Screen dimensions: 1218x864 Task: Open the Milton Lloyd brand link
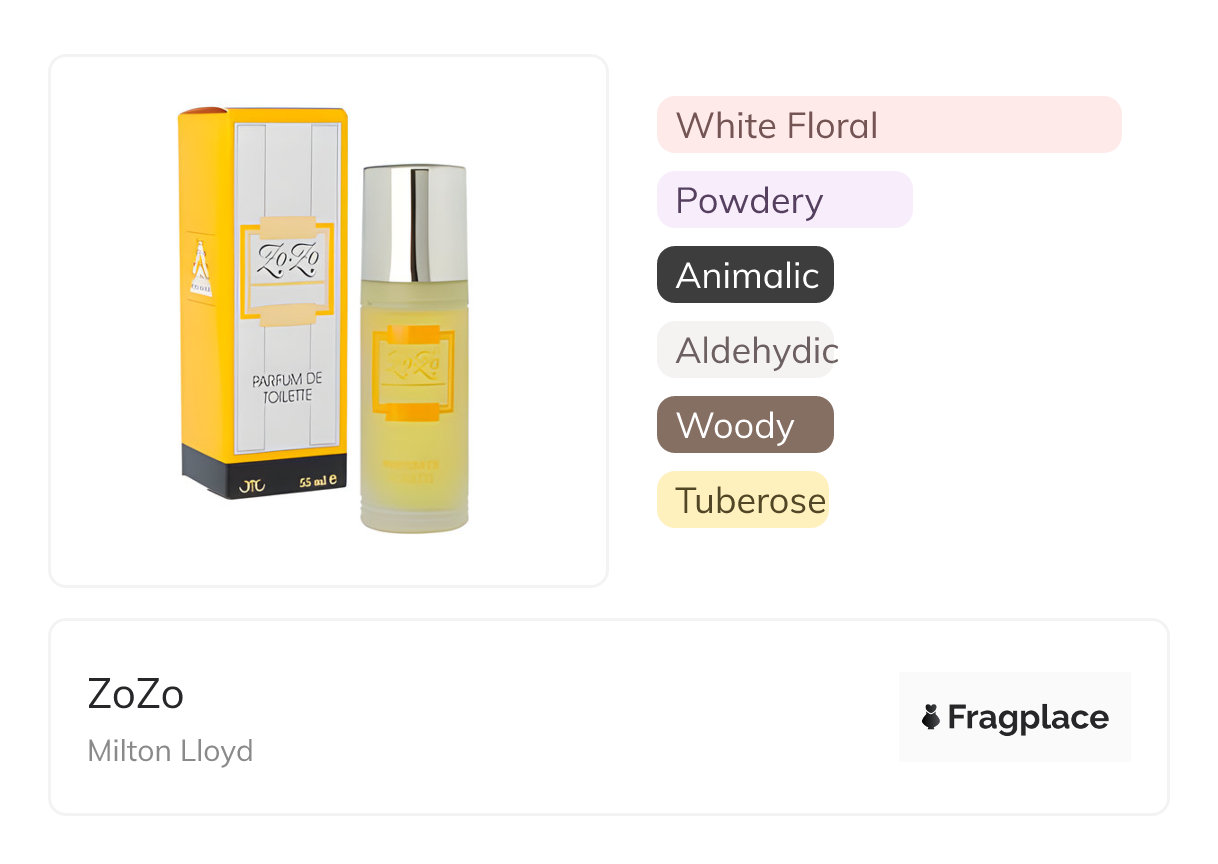point(170,750)
